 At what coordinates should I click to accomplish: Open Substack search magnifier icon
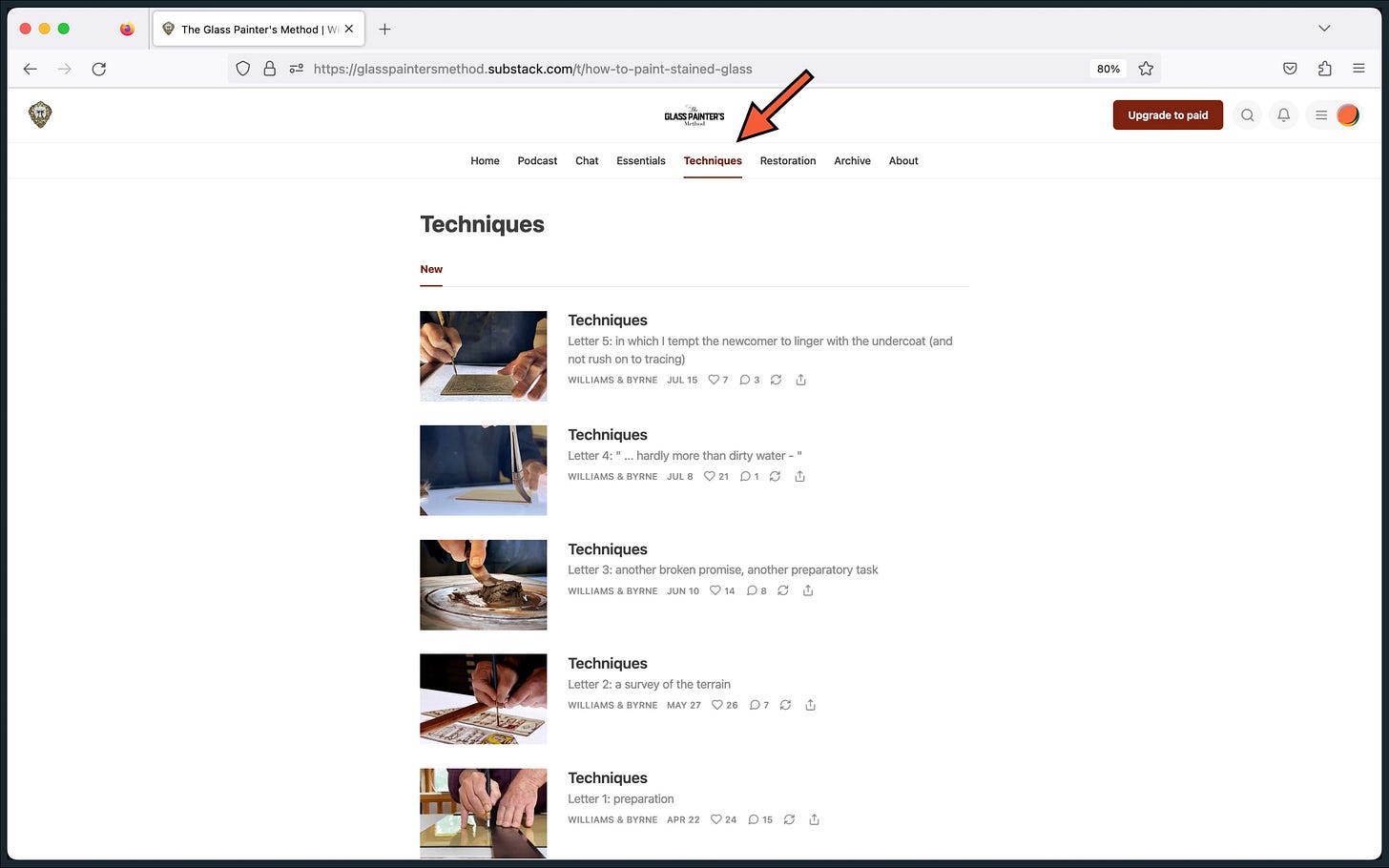tap(1247, 115)
